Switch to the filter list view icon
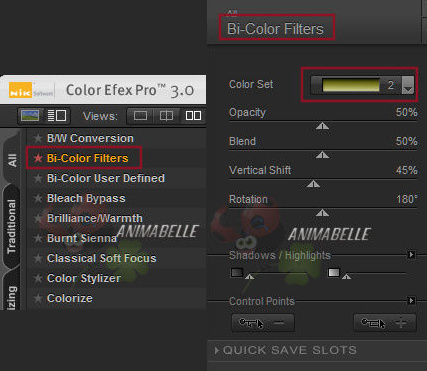 pyautogui.click(x=57, y=116)
